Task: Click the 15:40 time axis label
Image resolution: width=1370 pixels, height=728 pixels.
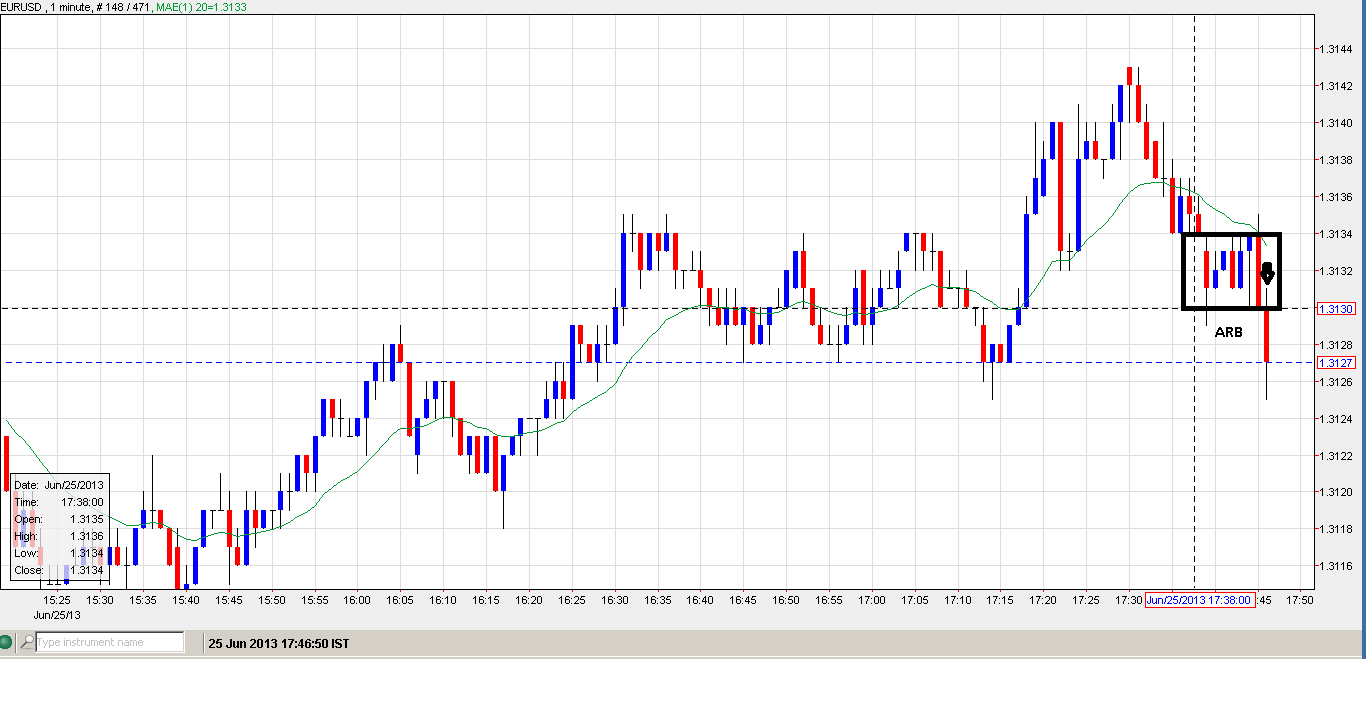Action: 186,600
